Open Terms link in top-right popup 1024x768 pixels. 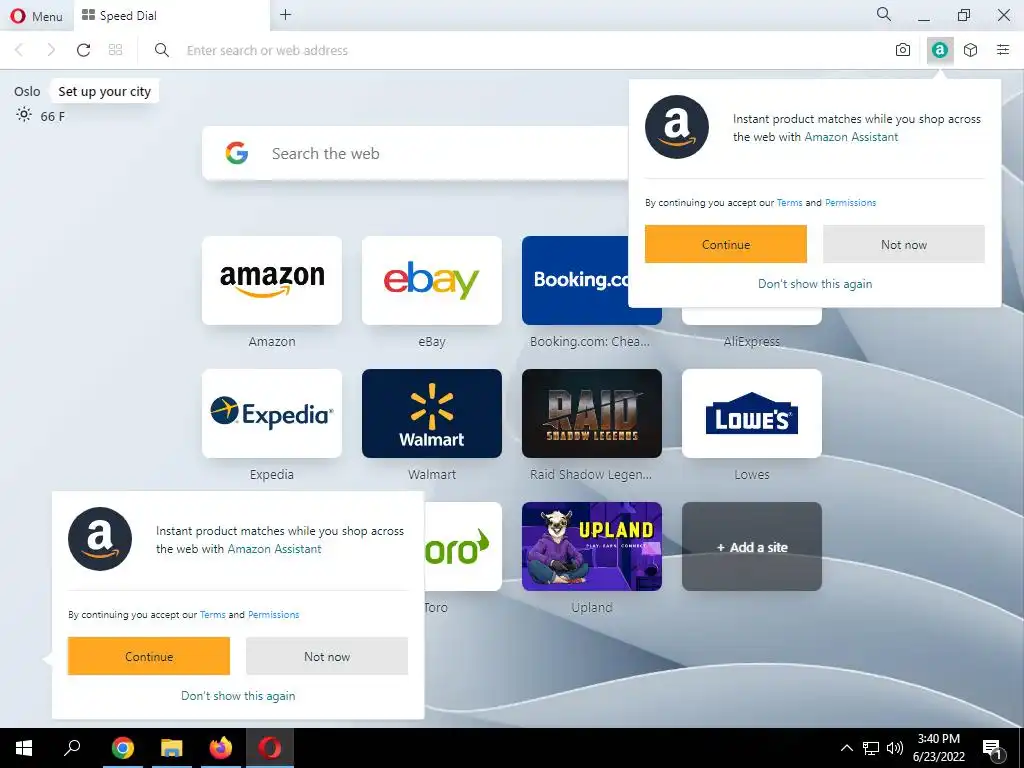click(x=790, y=202)
